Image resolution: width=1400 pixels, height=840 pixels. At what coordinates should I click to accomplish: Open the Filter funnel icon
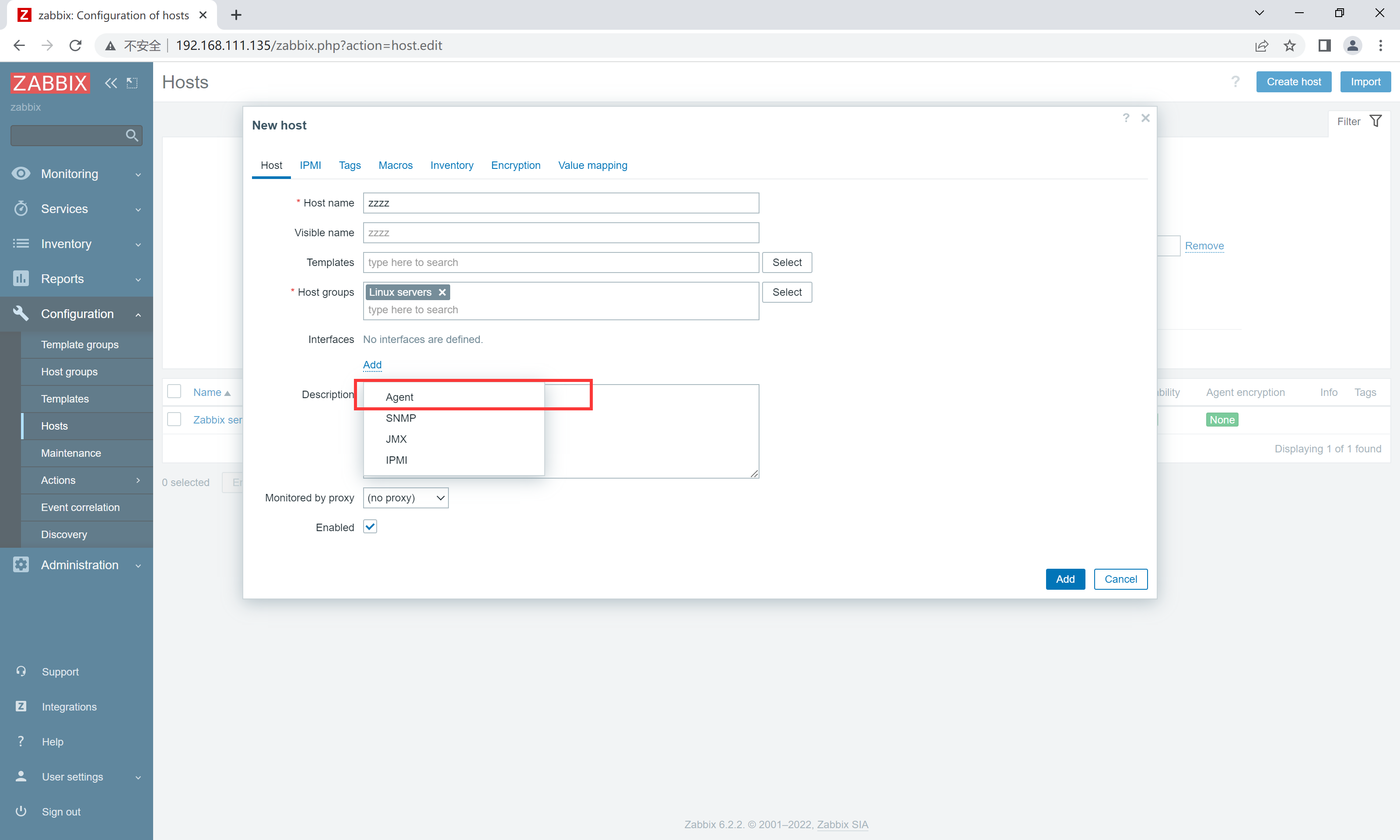[x=1375, y=121]
